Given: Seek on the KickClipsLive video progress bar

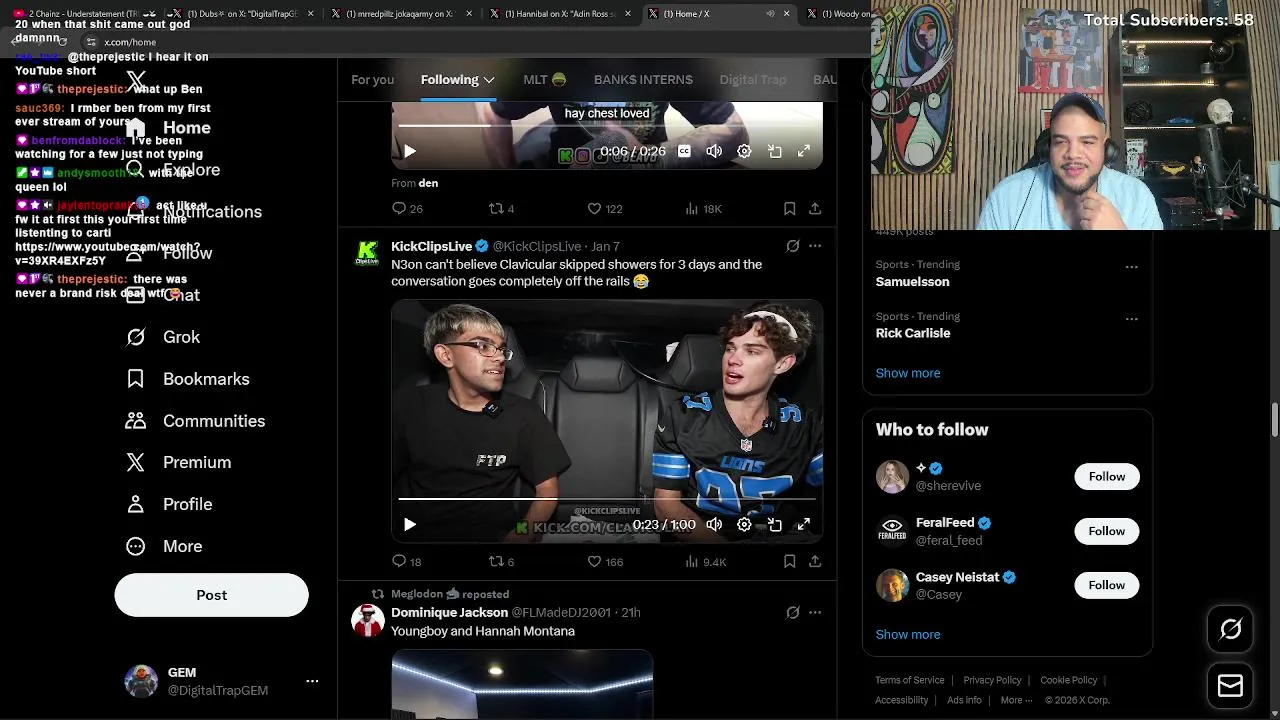Looking at the screenshot, I should (x=606, y=498).
